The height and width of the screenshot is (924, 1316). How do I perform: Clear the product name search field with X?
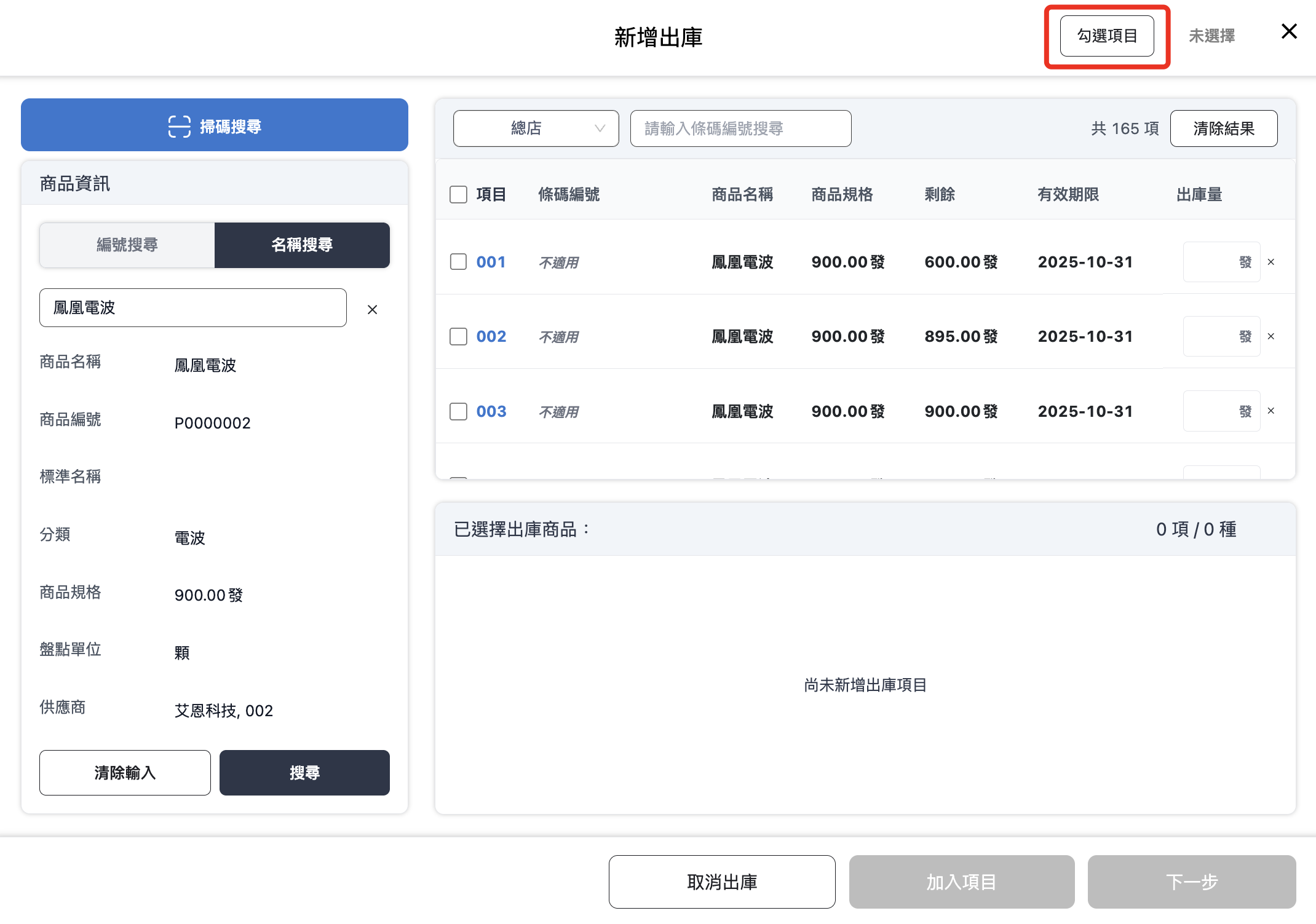tap(372, 309)
